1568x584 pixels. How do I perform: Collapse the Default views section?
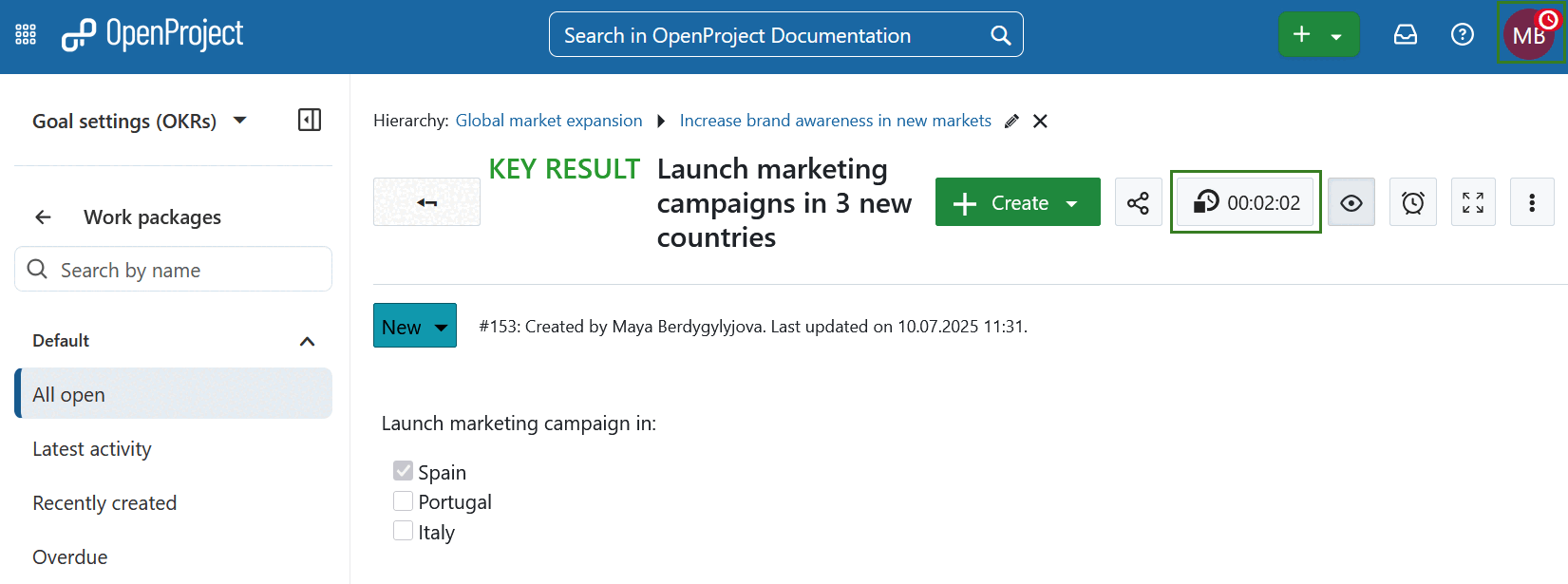click(x=307, y=341)
